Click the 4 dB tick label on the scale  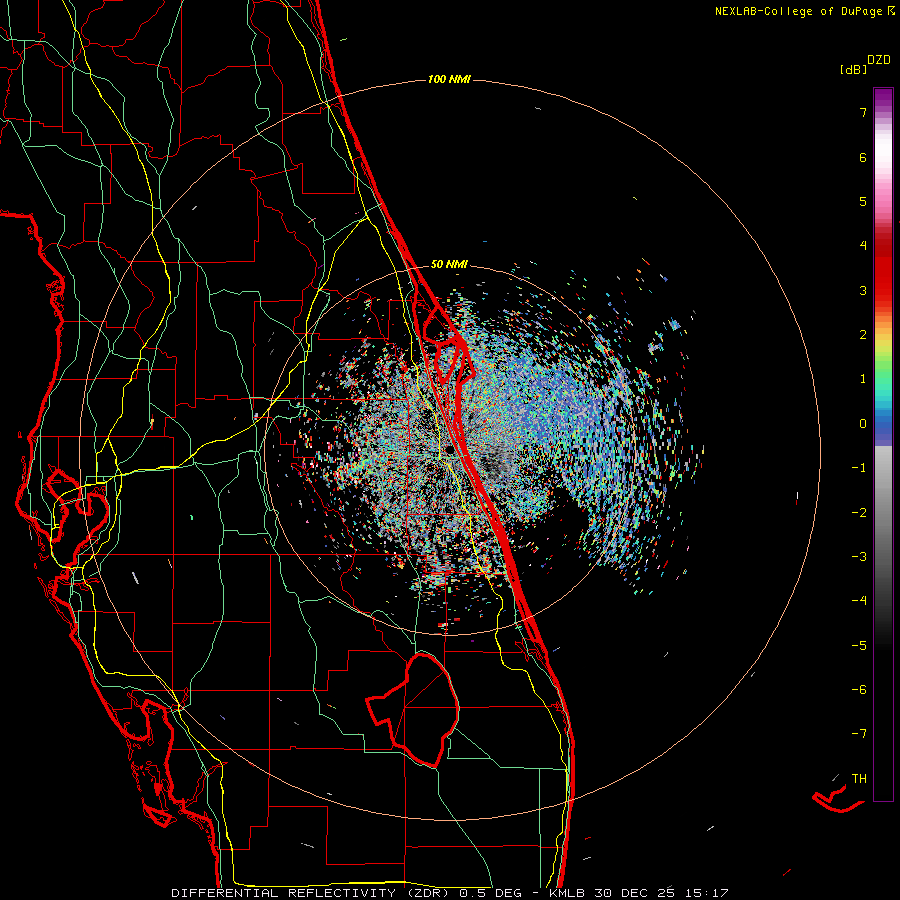click(x=863, y=246)
